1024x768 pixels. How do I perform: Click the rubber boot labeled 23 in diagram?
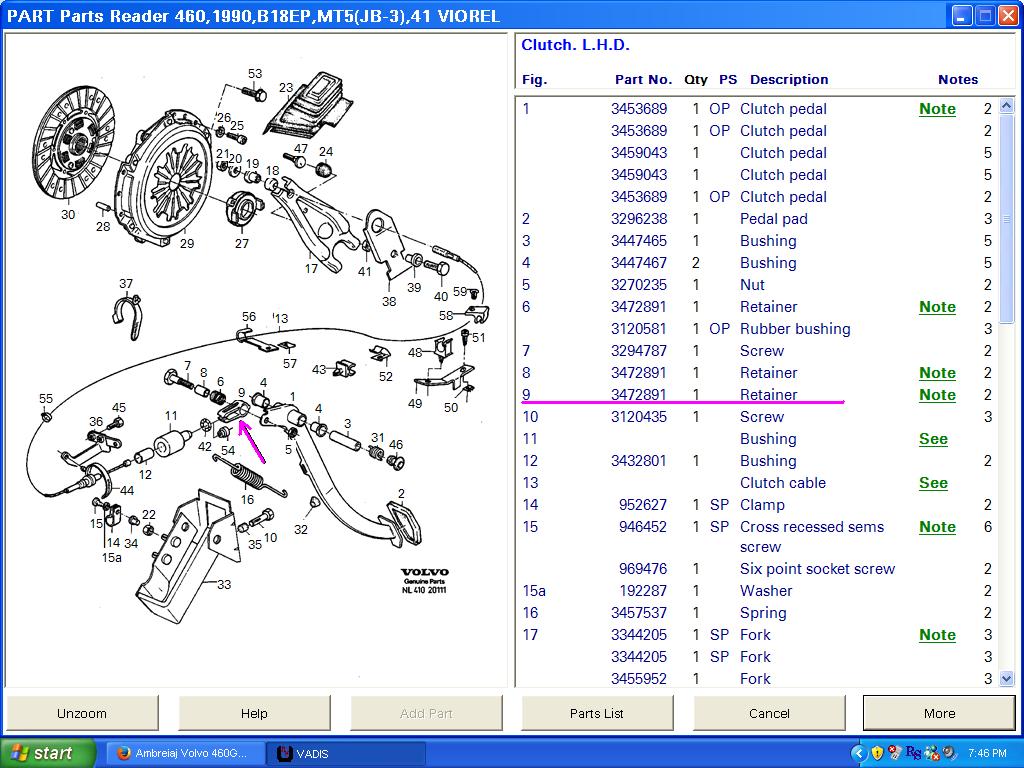click(x=308, y=106)
